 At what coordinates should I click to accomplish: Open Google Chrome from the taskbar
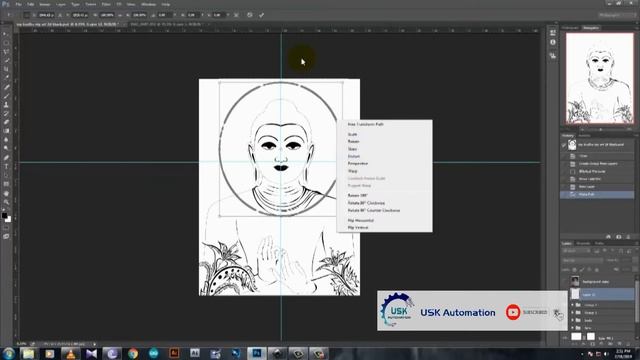pyautogui.click(x=133, y=353)
